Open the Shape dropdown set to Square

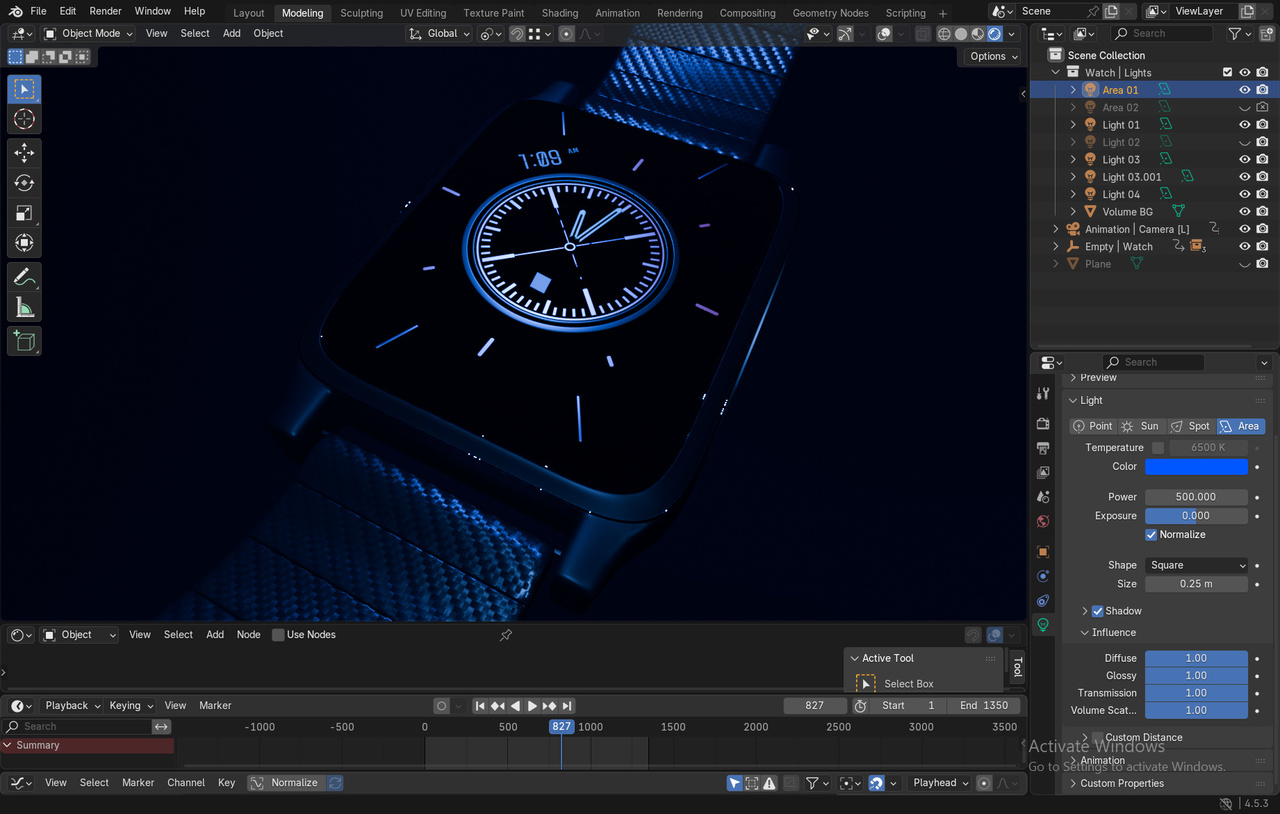[x=1196, y=565]
